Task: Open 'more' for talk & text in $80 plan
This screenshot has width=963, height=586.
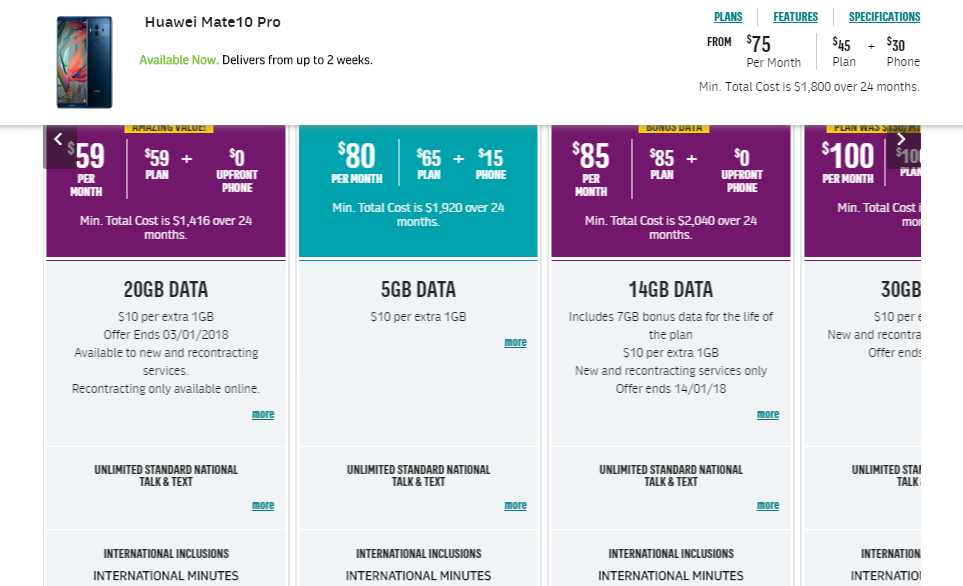Action: [515, 505]
